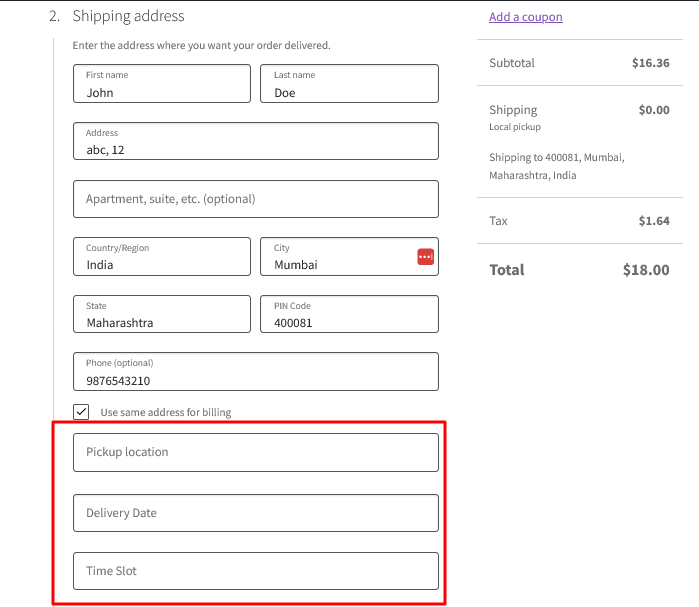Viewport: 699px width, 607px height.
Task: Click into the Address field with abc, 12
Action: [x=256, y=141]
